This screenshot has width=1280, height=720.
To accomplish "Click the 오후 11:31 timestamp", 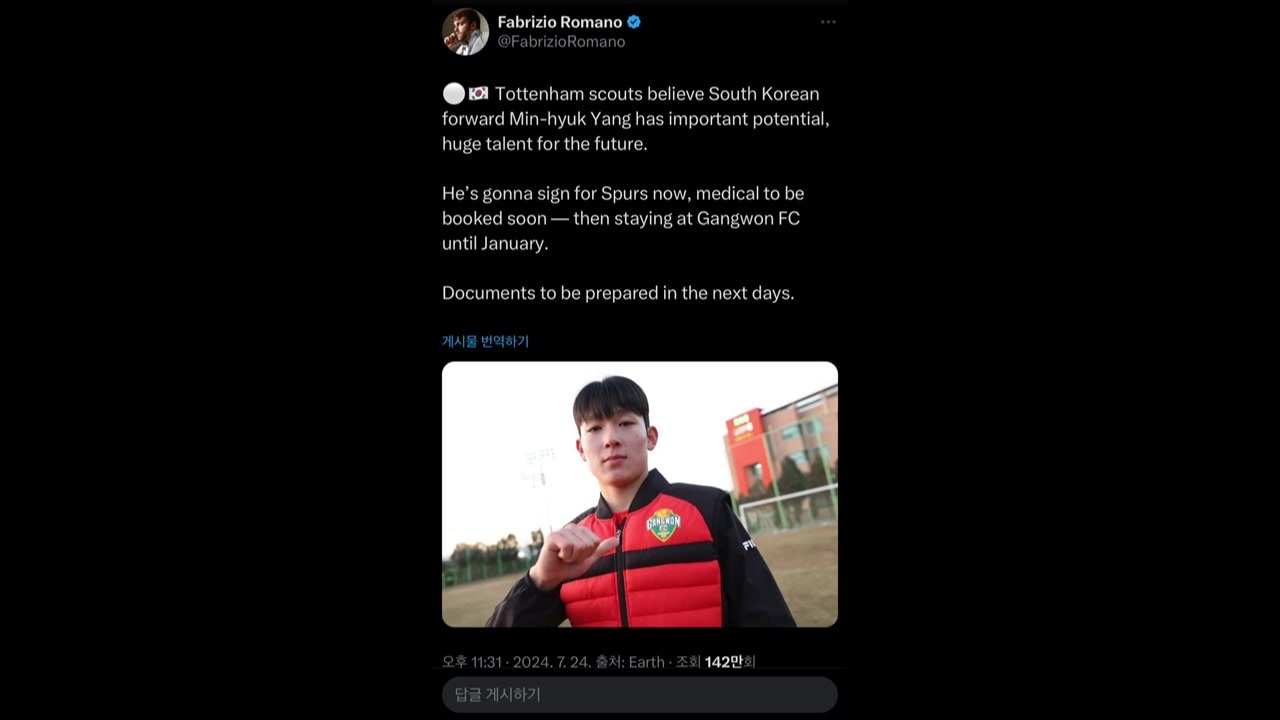I will [473, 661].
